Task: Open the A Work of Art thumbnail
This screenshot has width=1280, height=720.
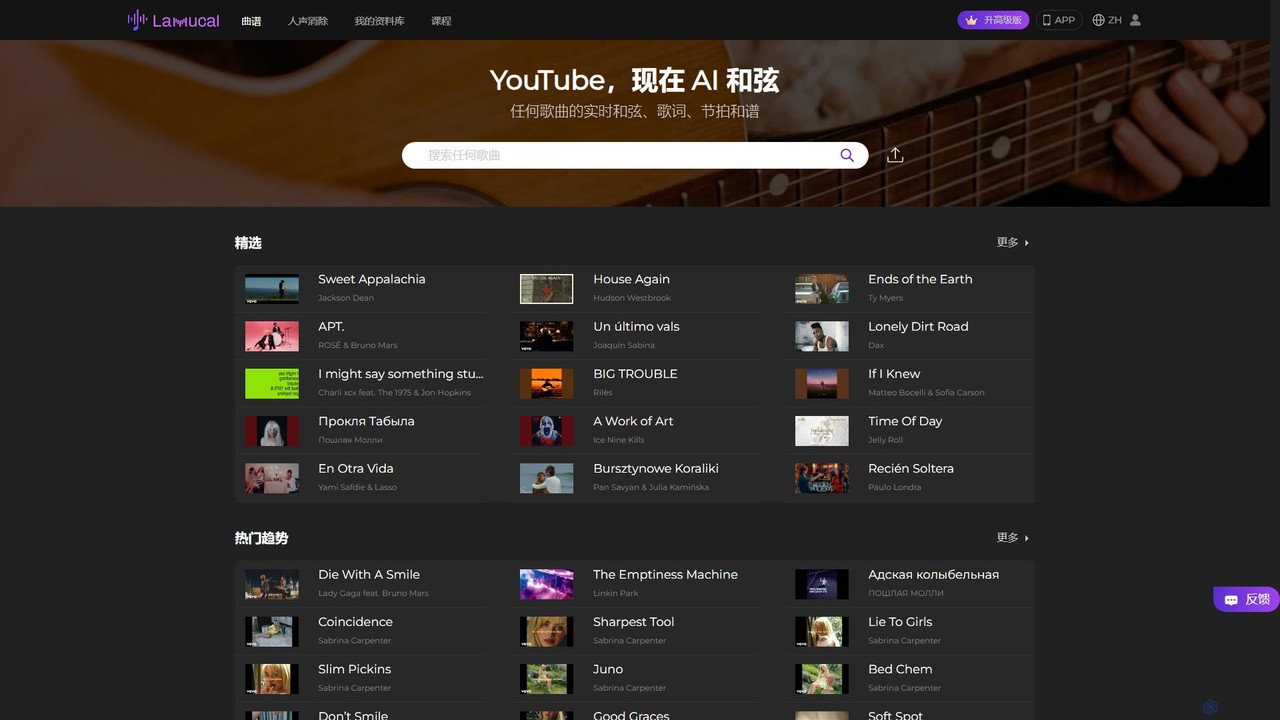Action: pyautogui.click(x=547, y=431)
